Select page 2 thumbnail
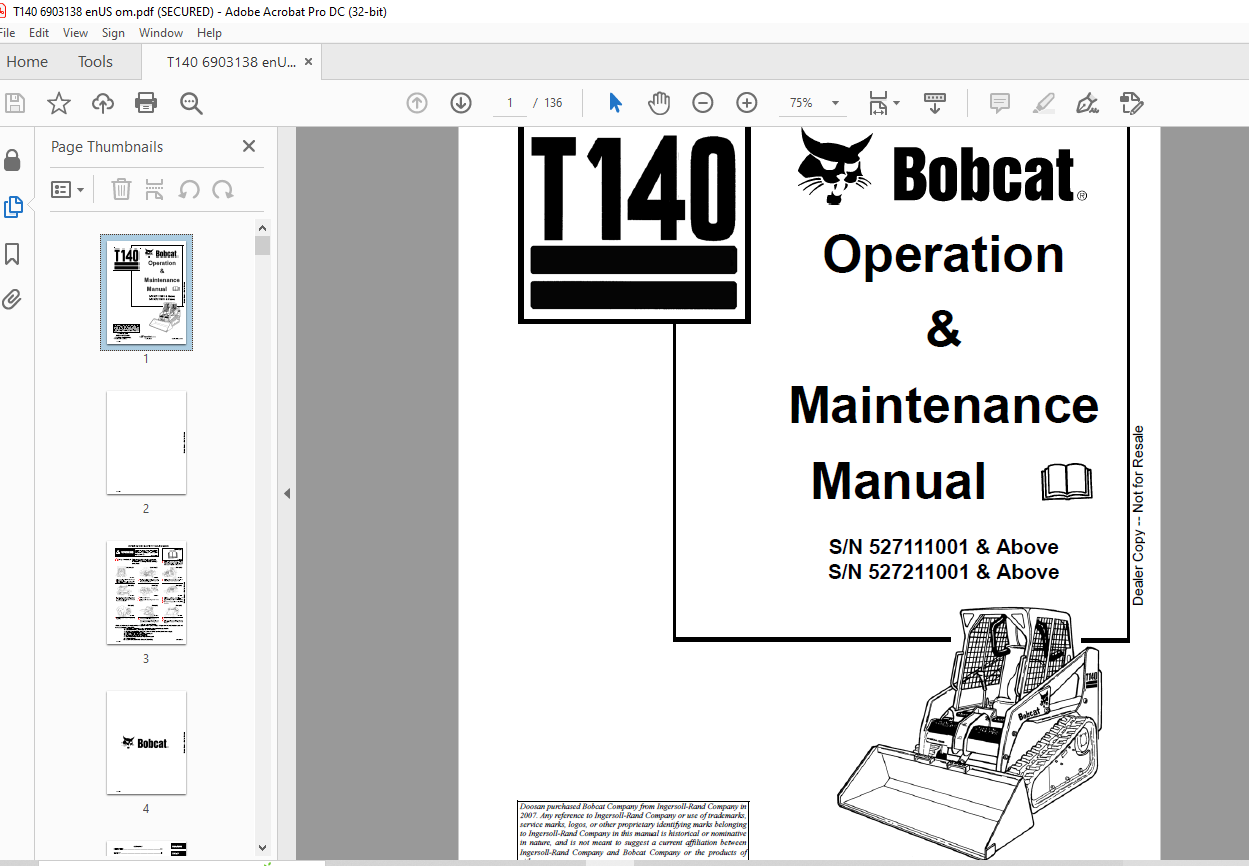The width and height of the screenshot is (1249, 866). click(x=146, y=442)
